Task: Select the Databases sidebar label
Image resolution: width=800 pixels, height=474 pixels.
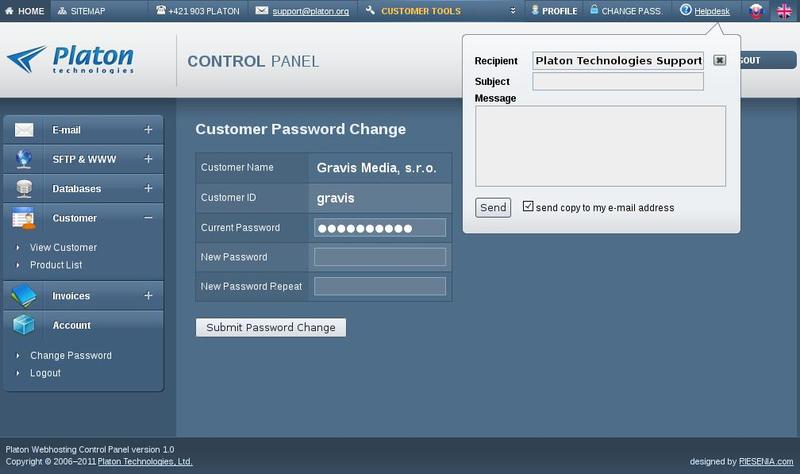Action: coord(77,189)
